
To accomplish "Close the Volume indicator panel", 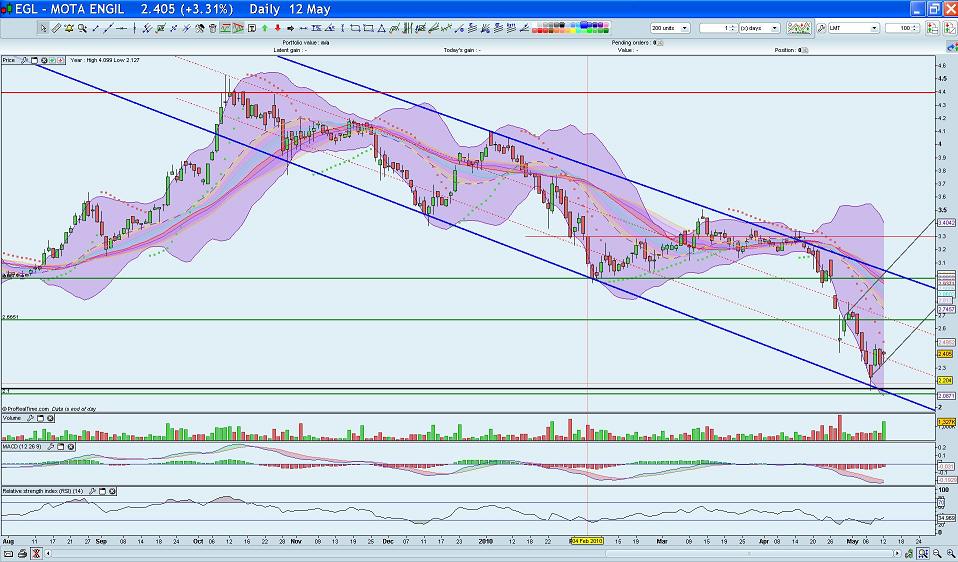I will click(x=50, y=418).
